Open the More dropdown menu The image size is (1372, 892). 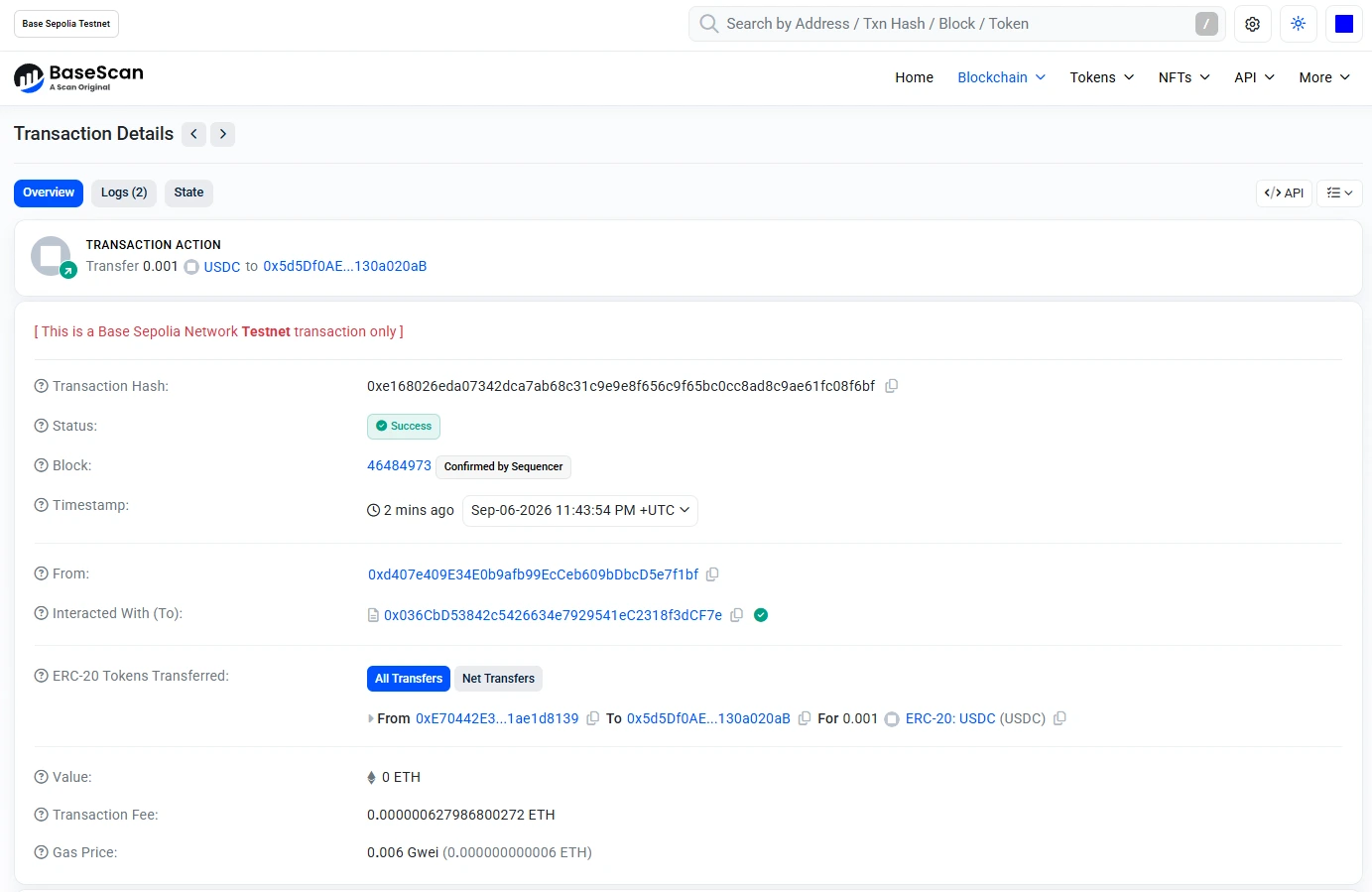click(1324, 77)
